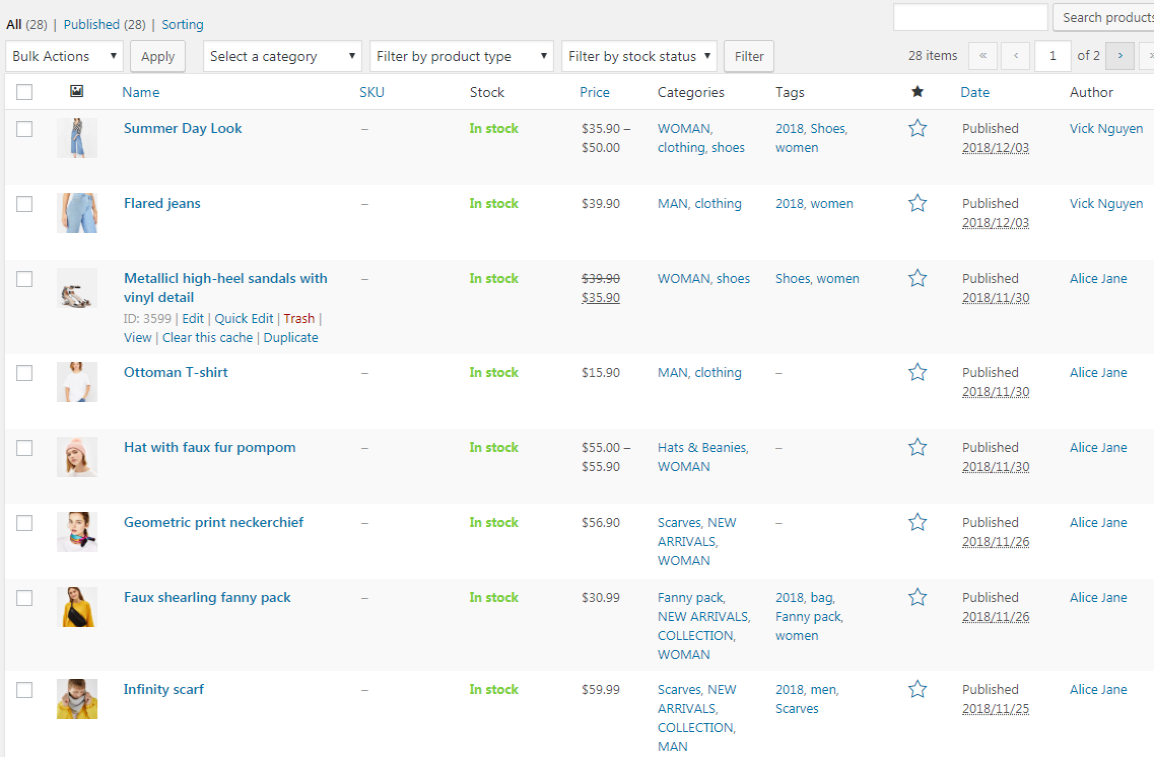Select the Flared jeans row checkbox
1154x757 pixels.
pyautogui.click(x=25, y=204)
